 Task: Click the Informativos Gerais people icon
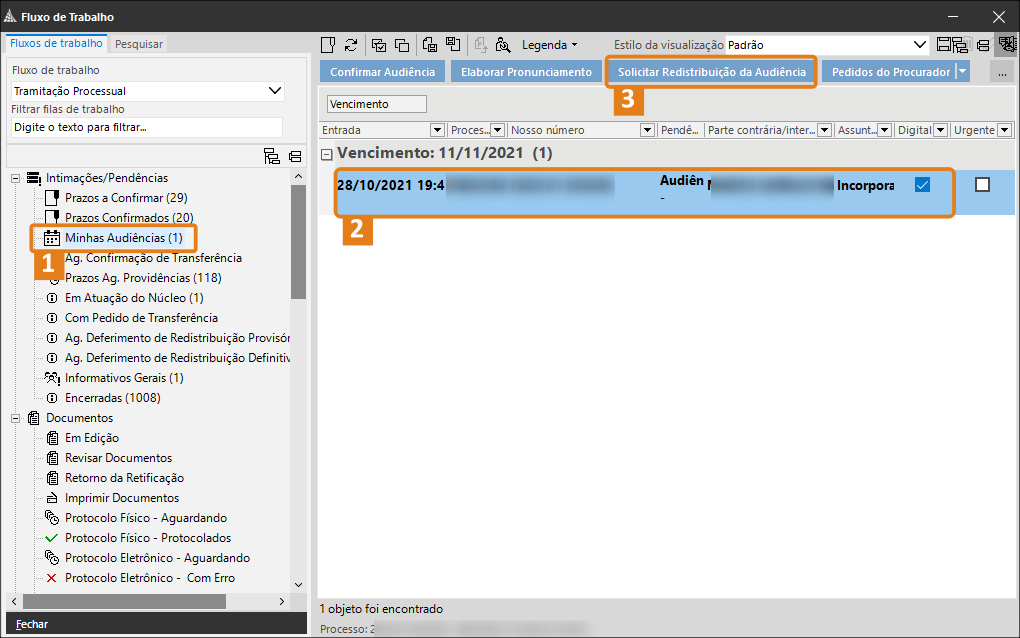tap(52, 378)
